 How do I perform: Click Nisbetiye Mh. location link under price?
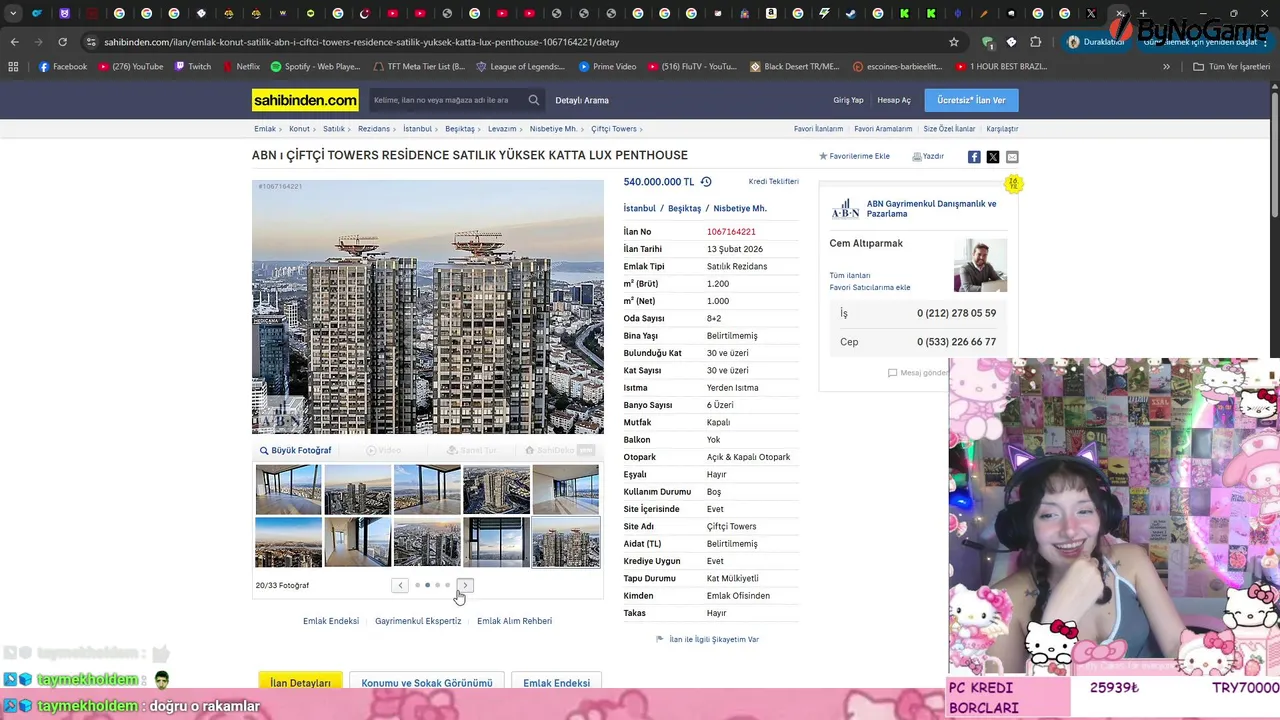coord(740,208)
